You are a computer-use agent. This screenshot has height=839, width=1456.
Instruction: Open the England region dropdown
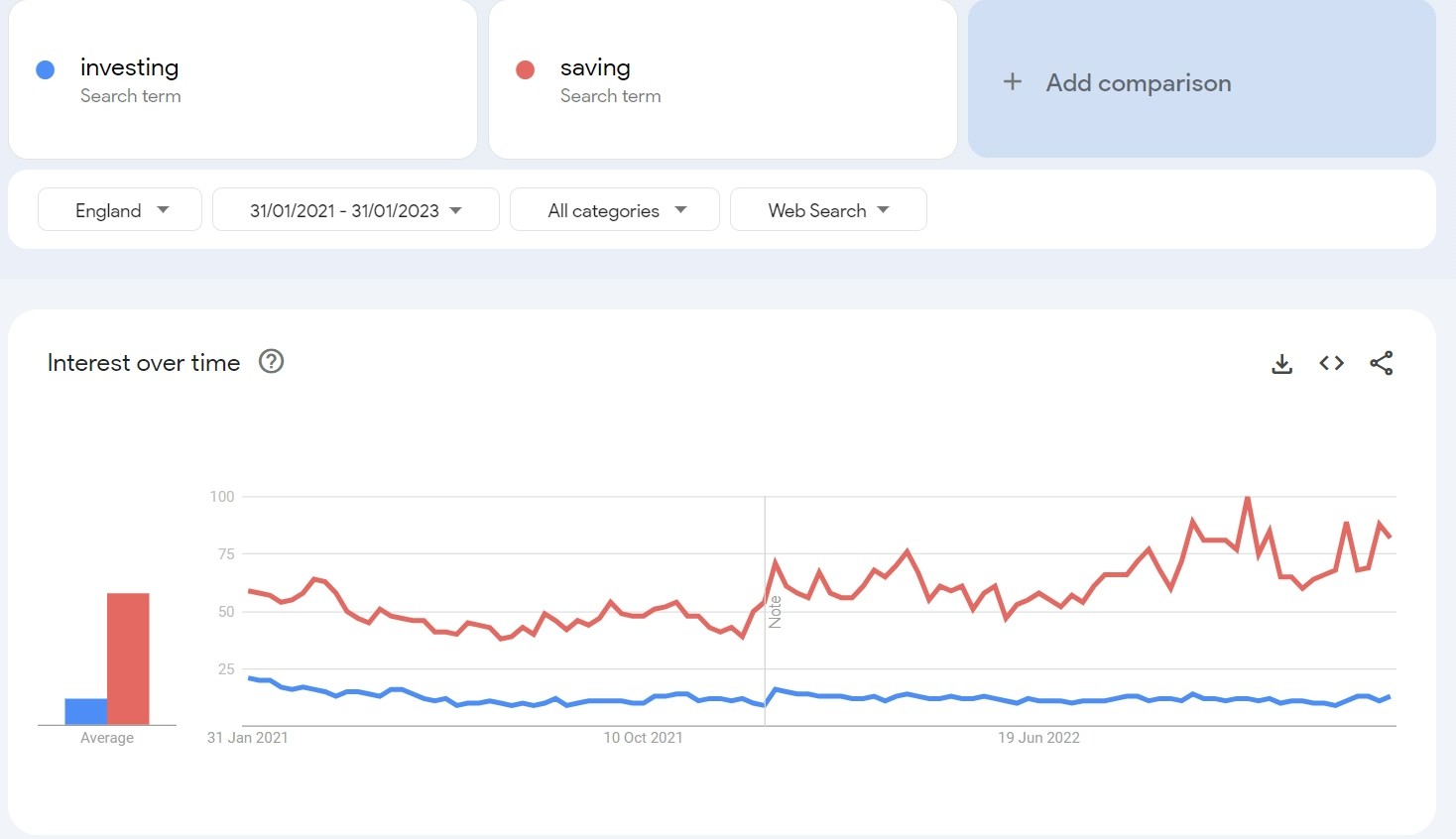tap(119, 209)
